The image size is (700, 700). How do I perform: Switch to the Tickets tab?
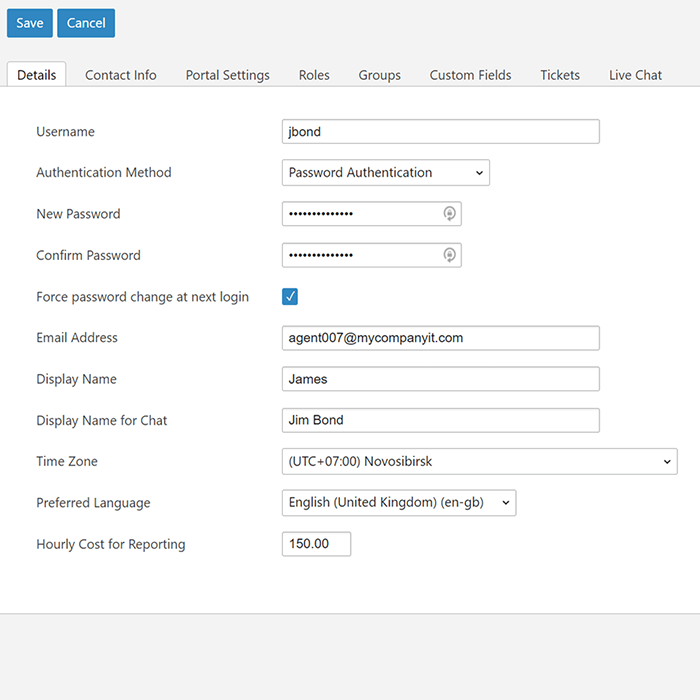point(560,75)
